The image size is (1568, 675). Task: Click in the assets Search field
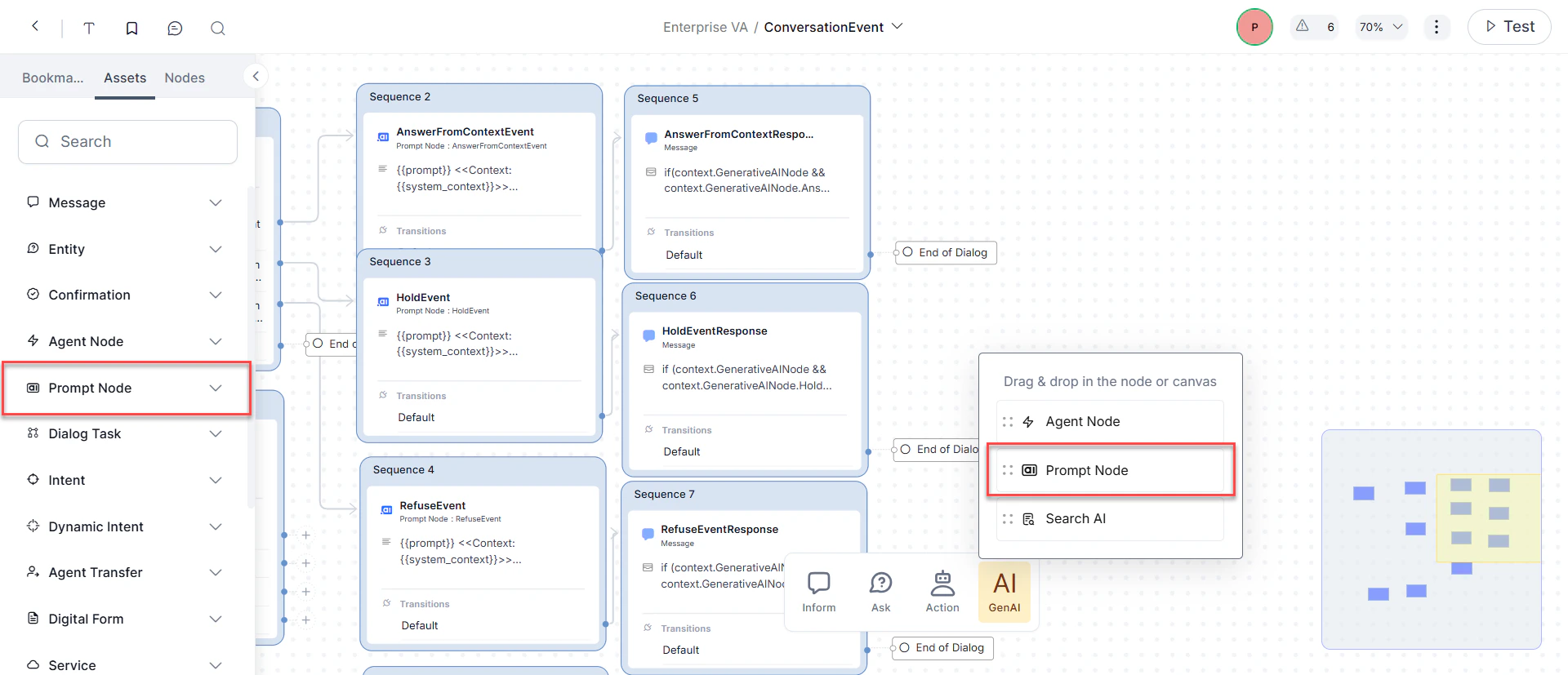point(128,142)
